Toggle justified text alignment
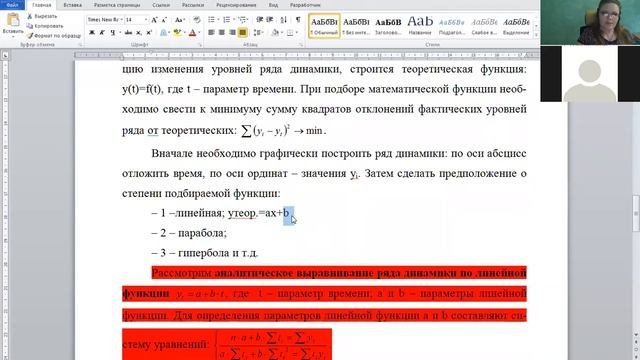 242,33
